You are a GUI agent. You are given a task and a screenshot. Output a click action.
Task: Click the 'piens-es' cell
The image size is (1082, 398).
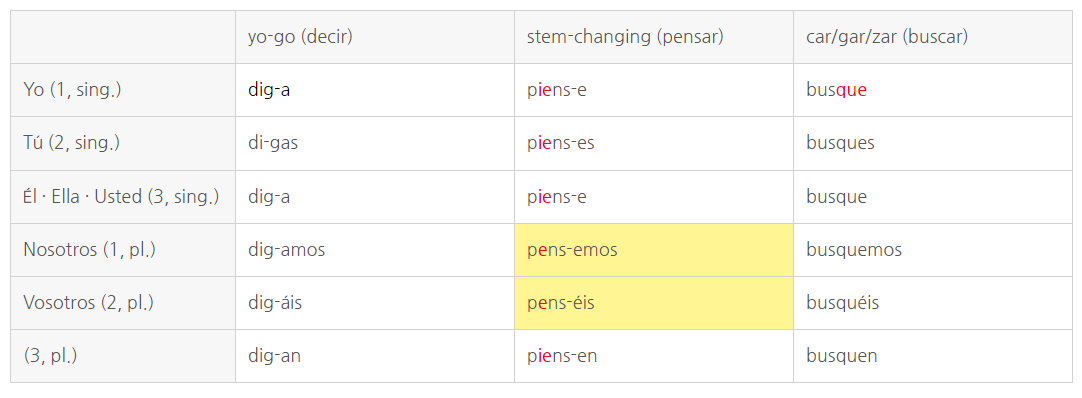pos(653,143)
